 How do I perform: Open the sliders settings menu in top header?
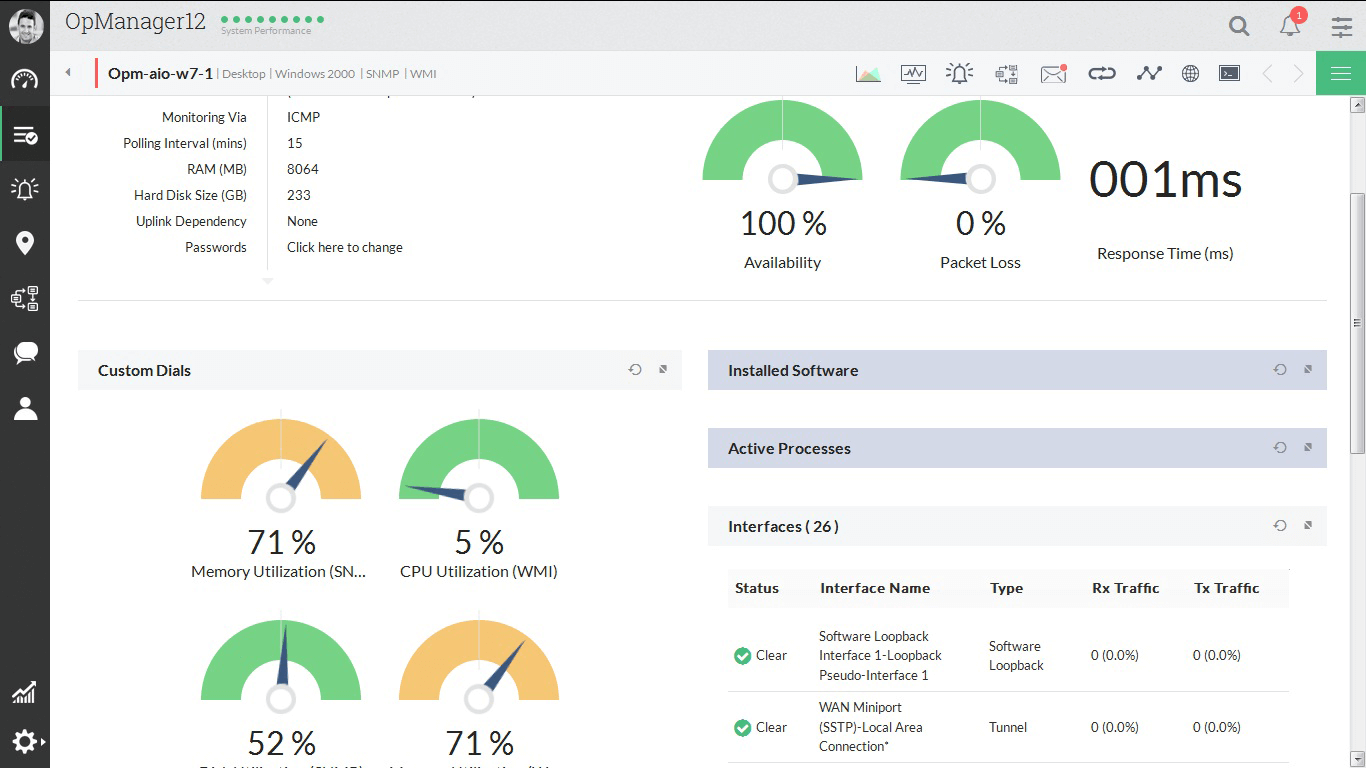(x=1342, y=27)
